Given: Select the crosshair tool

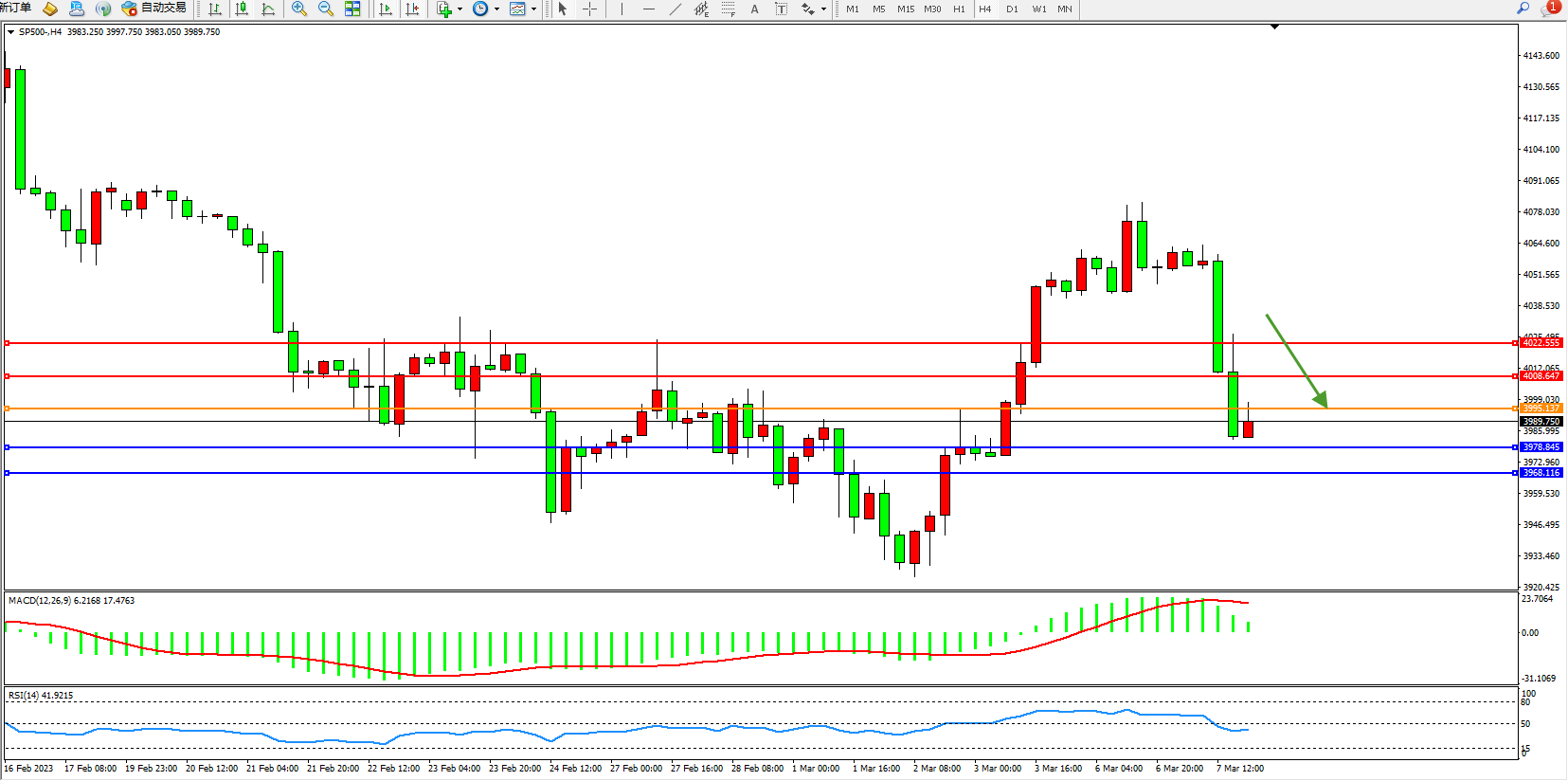Looking at the screenshot, I should pyautogui.click(x=589, y=9).
